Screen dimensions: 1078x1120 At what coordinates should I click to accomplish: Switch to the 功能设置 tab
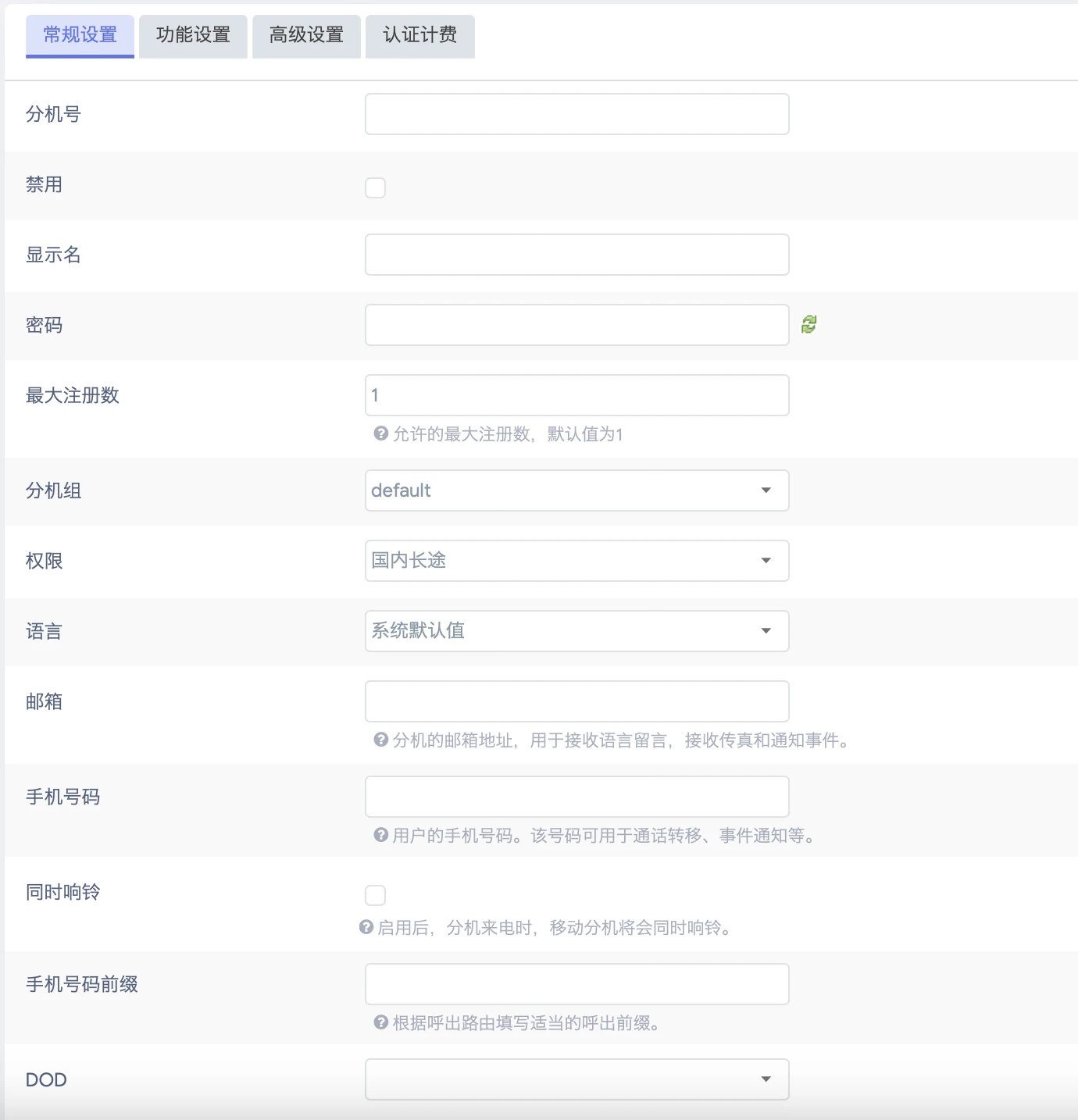coord(192,36)
